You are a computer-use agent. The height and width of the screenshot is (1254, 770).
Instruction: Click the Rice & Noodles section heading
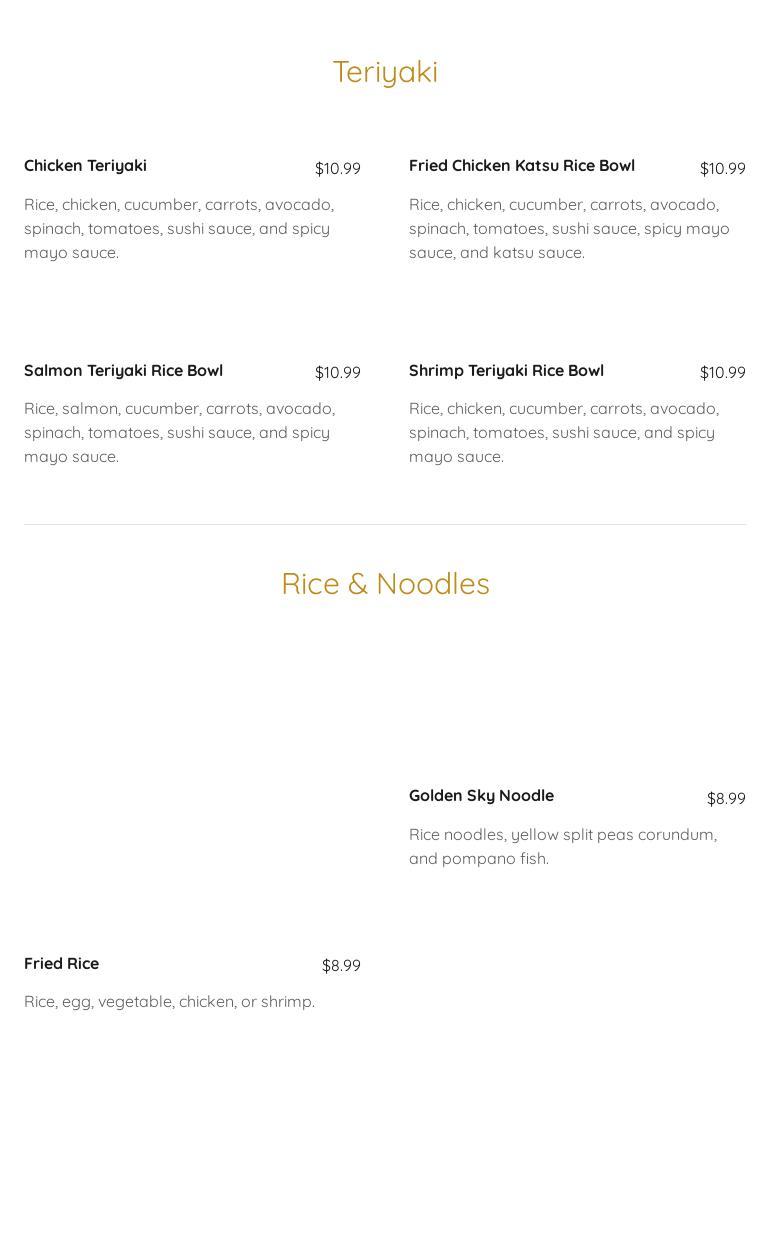coord(385,583)
